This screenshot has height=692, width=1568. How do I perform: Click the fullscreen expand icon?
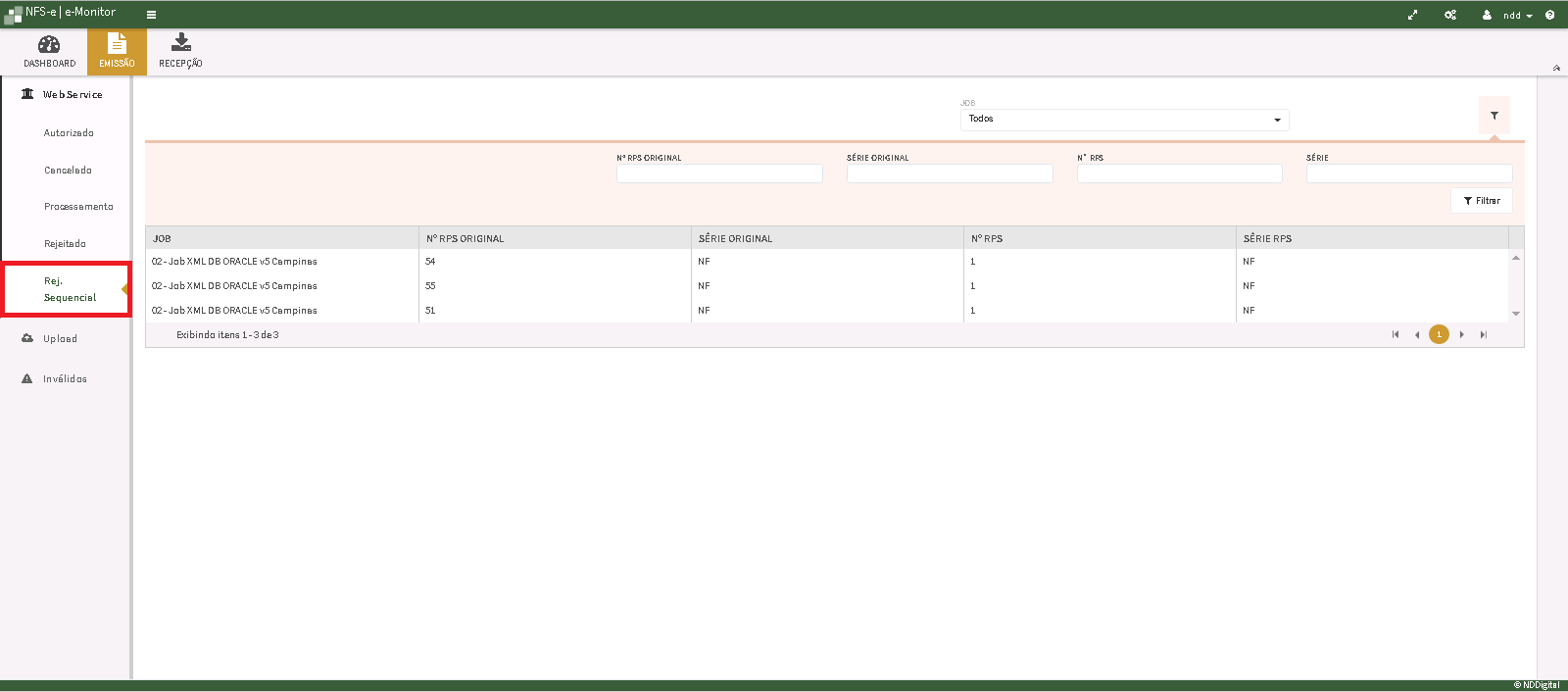[1412, 15]
